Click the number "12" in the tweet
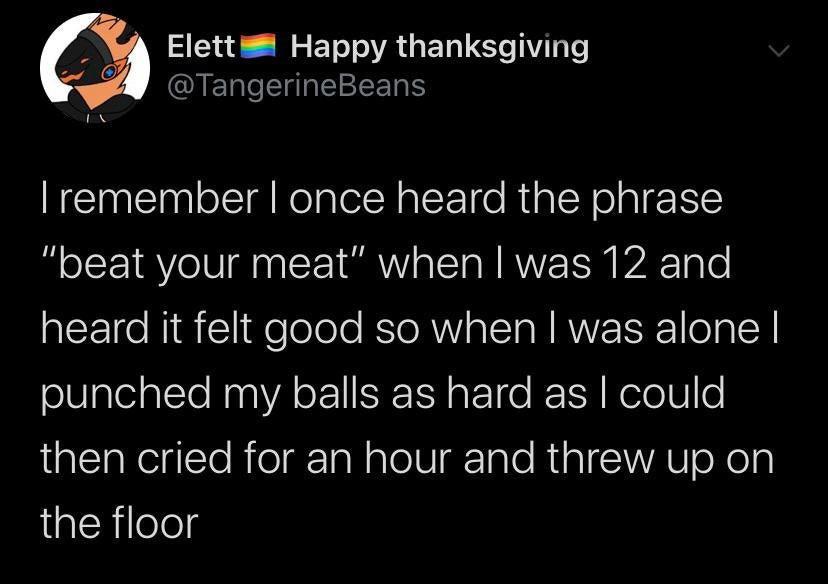This screenshot has height=584, width=828. 618,265
